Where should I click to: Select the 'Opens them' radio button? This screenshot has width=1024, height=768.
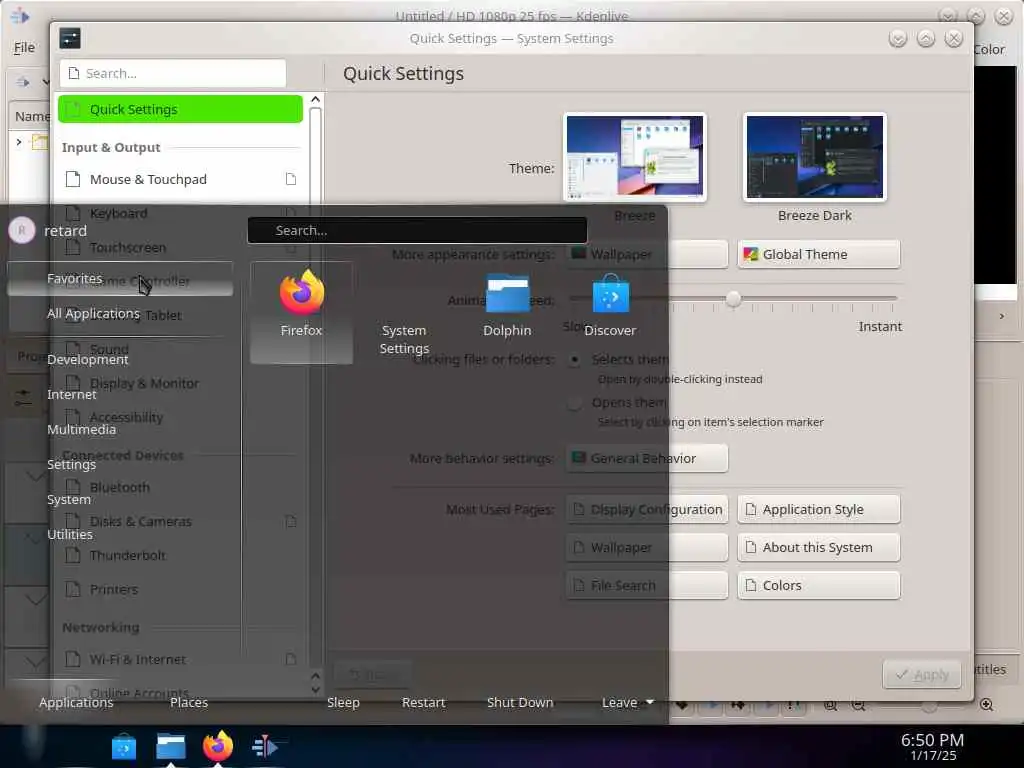575,403
